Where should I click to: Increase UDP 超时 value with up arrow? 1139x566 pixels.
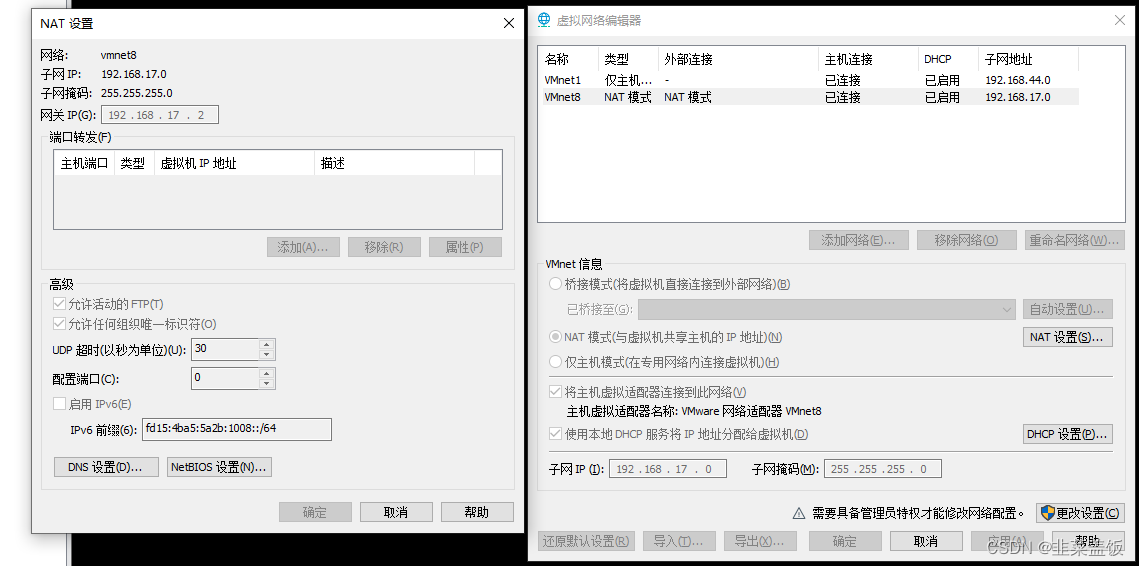(267, 344)
